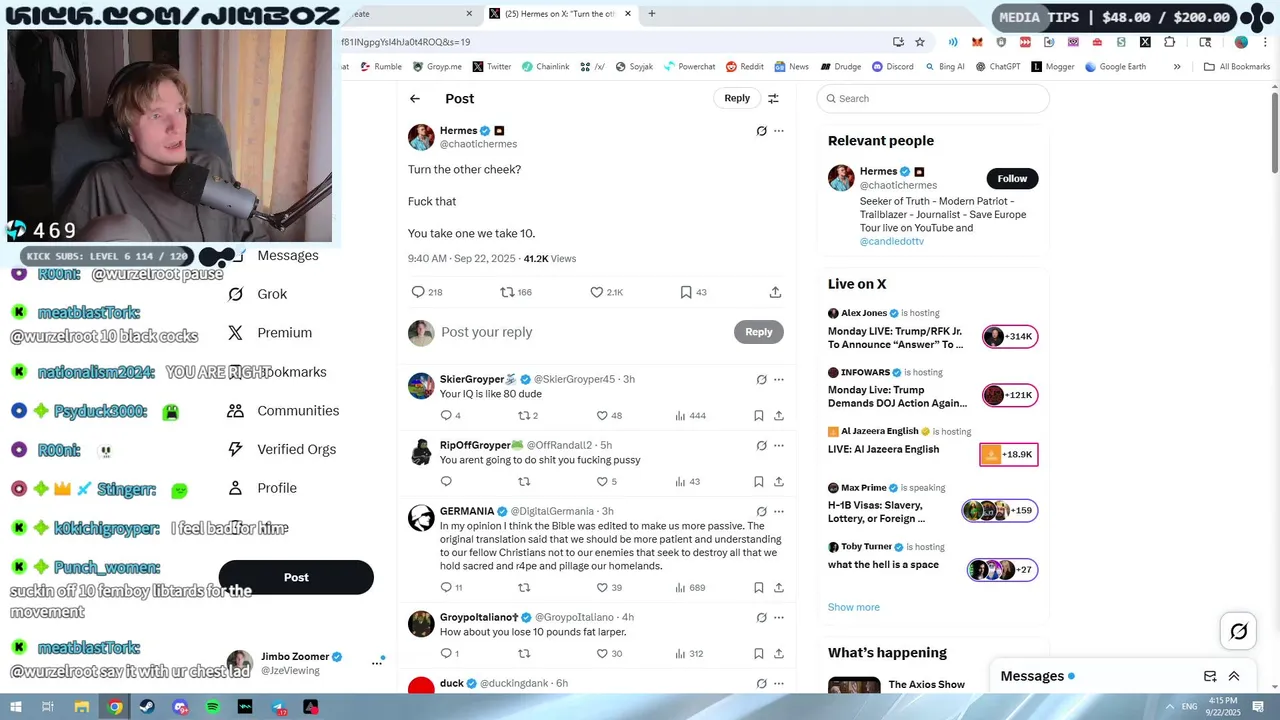Image resolution: width=1280 pixels, height=720 pixels.
Task: Click the back arrow beside Post
Action: point(415,98)
